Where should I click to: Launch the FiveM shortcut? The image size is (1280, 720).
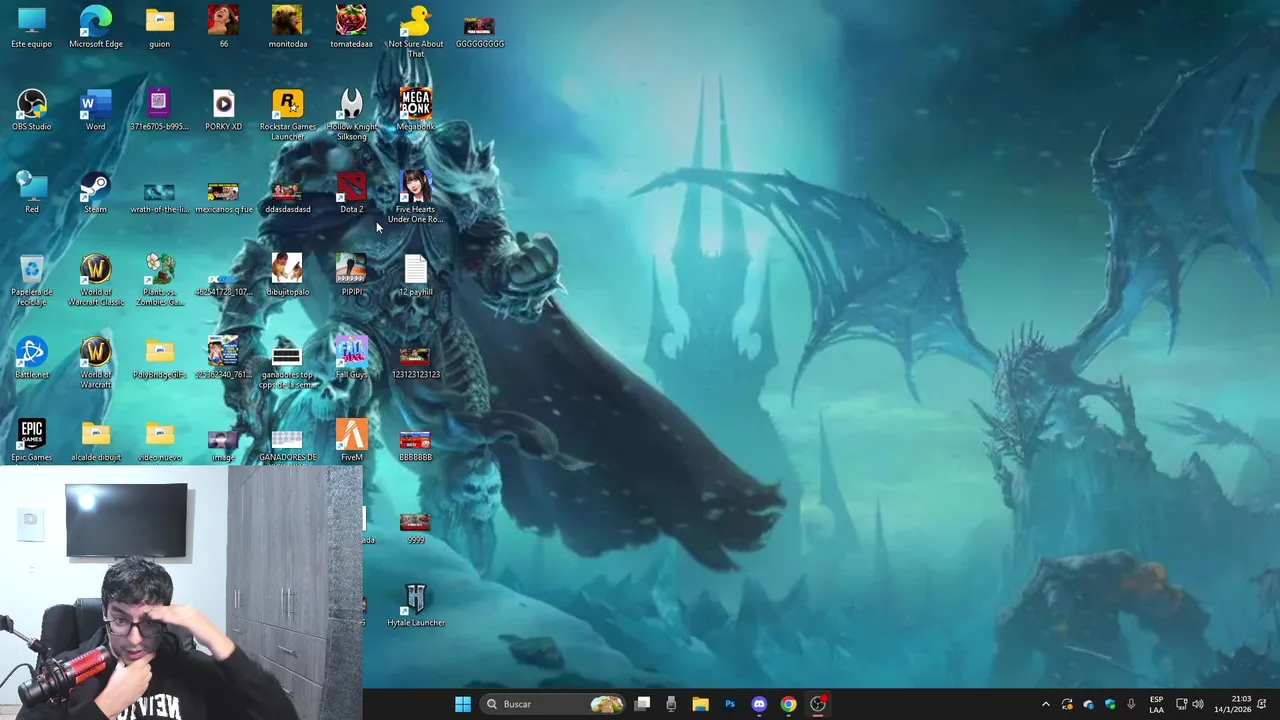351,441
